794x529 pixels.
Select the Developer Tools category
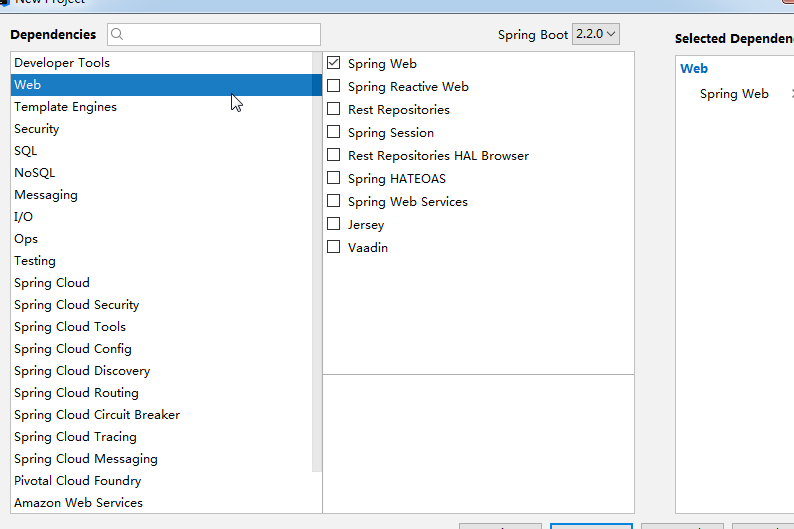tap(162, 63)
